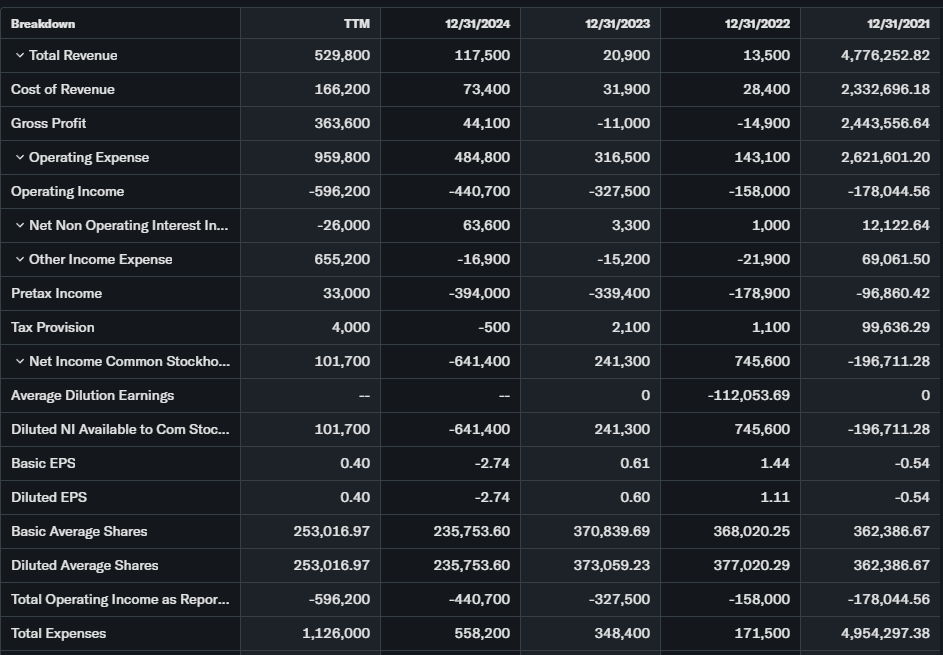The height and width of the screenshot is (655, 943).
Task: Click the Total Expenses TTM value 1,126,000
Action: pyautogui.click(x=336, y=633)
